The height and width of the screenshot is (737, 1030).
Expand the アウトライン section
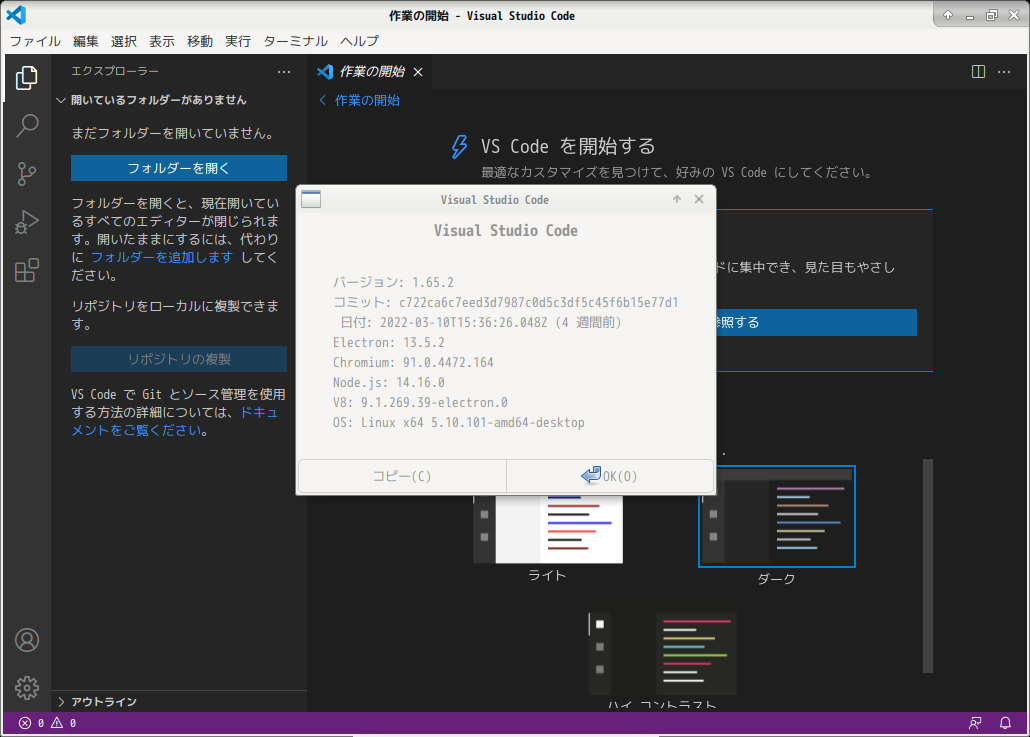[61, 702]
